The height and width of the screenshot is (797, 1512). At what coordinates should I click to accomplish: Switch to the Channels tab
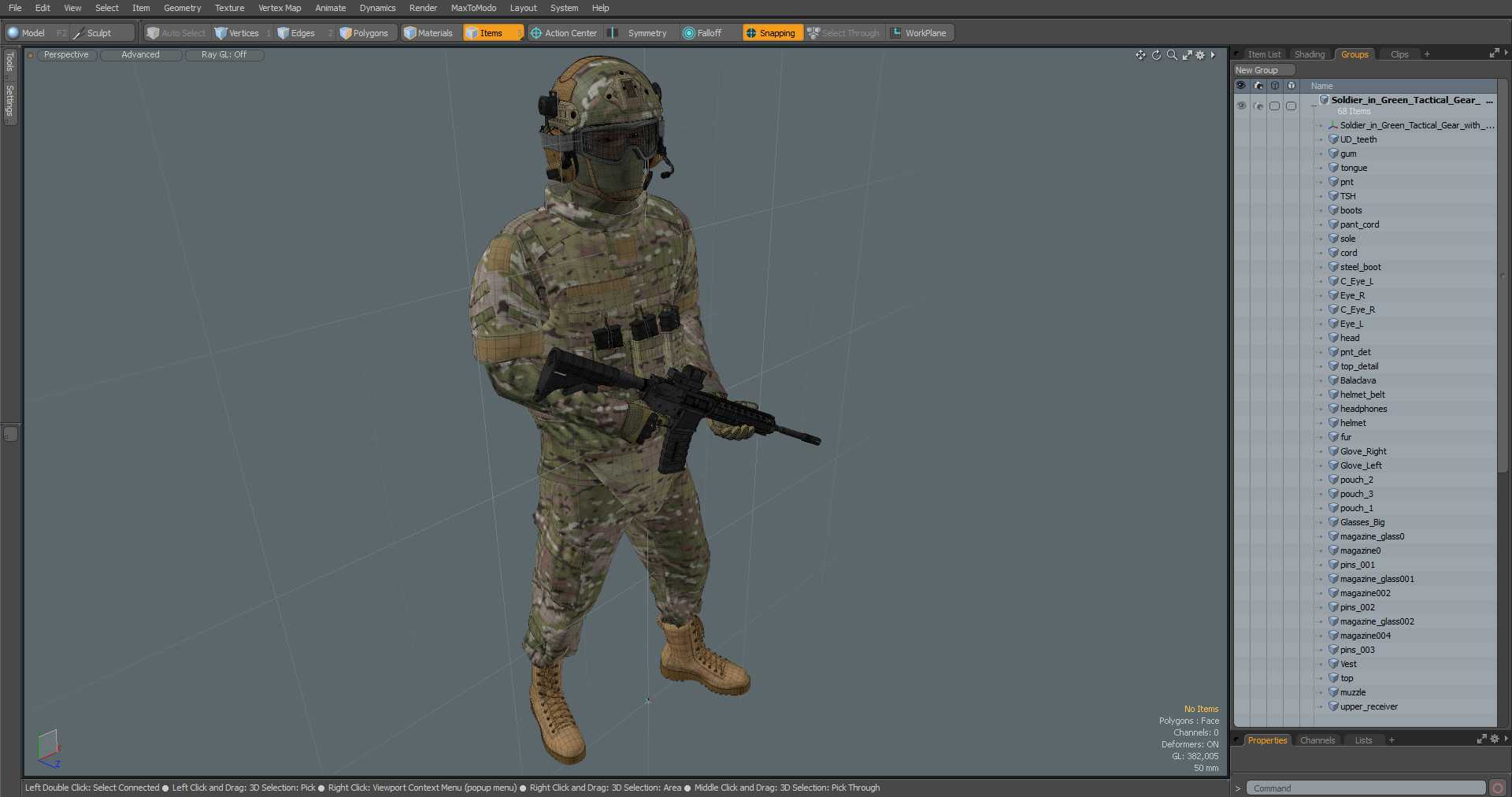coord(1317,740)
